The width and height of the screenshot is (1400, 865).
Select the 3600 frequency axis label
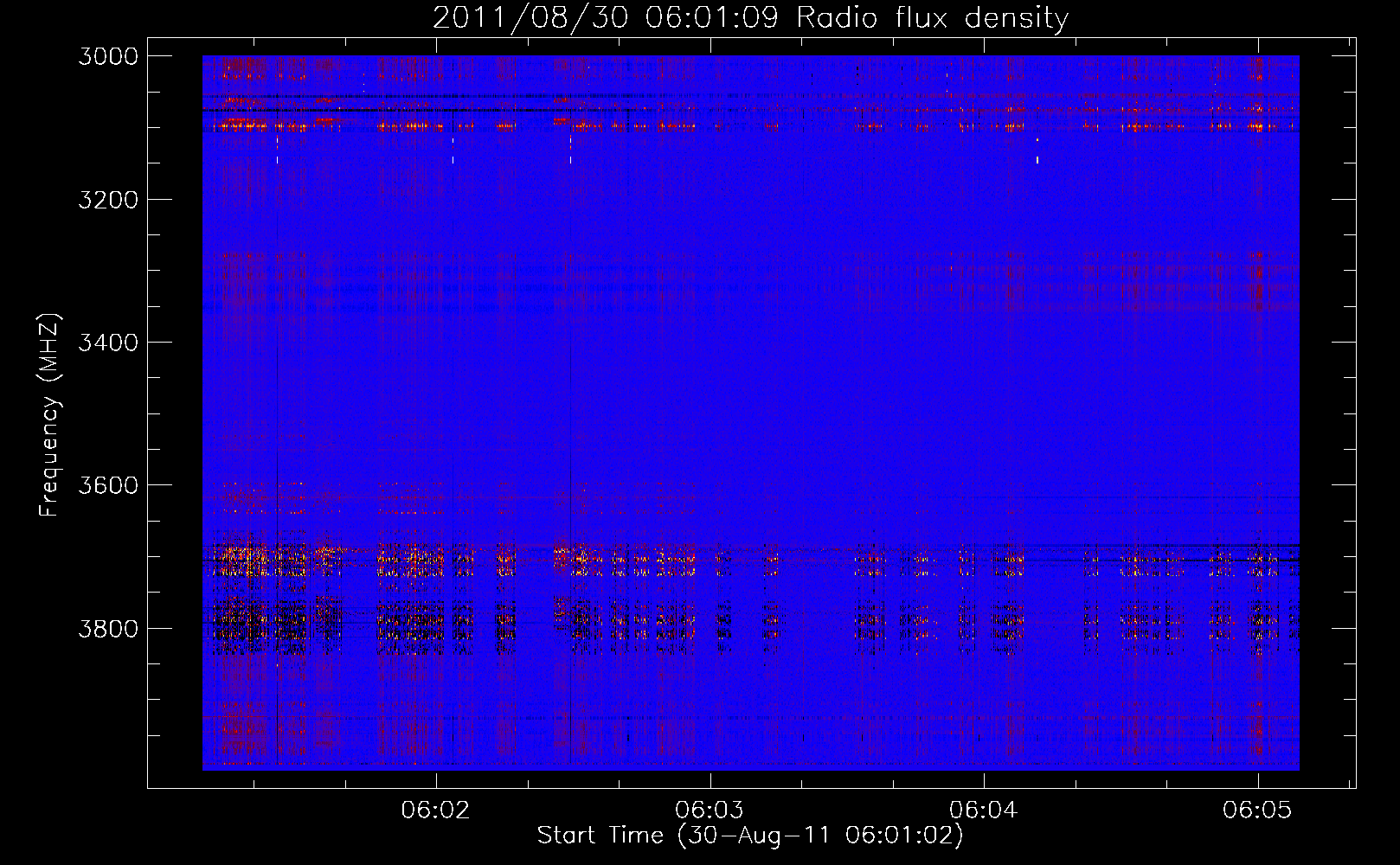[x=108, y=485]
